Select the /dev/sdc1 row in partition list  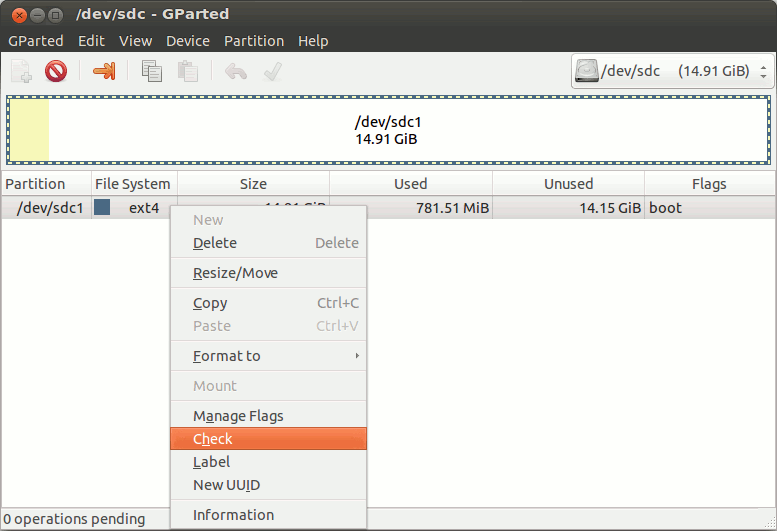(x=388, y=208)
